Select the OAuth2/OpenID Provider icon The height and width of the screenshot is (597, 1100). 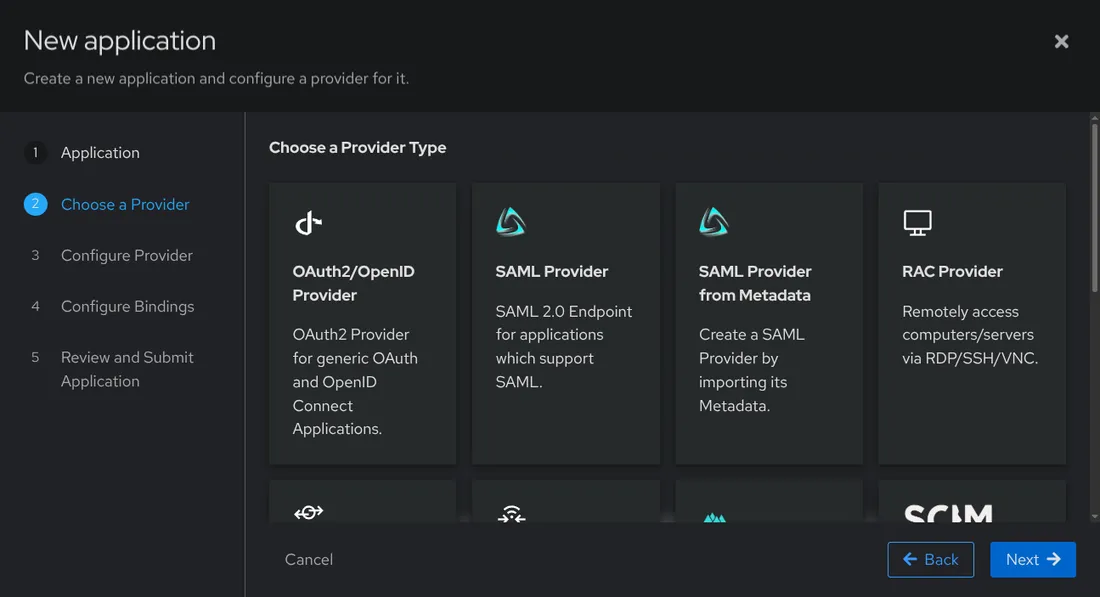[x=308, y=223]
